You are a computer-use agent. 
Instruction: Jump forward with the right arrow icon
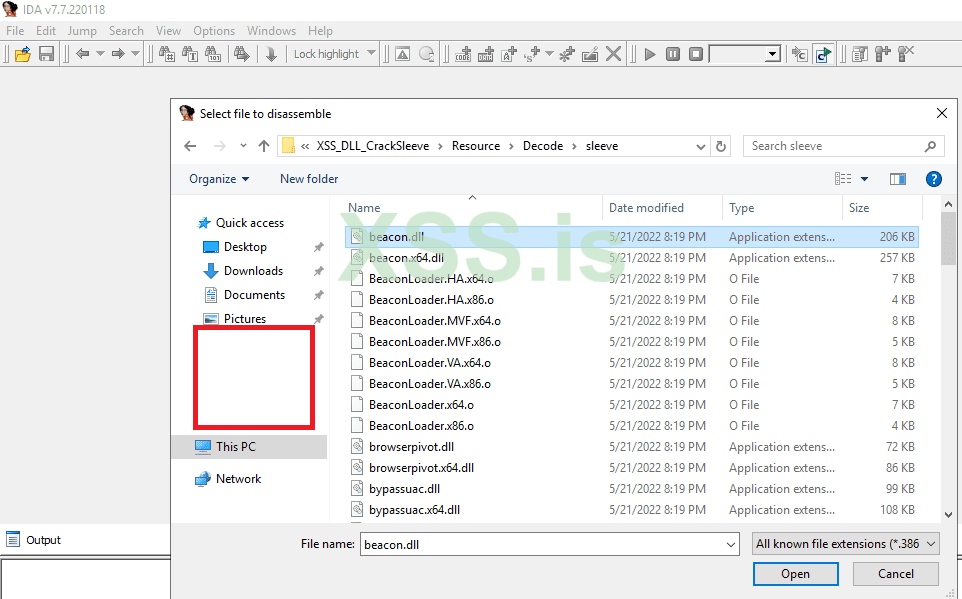pos(118,54)
